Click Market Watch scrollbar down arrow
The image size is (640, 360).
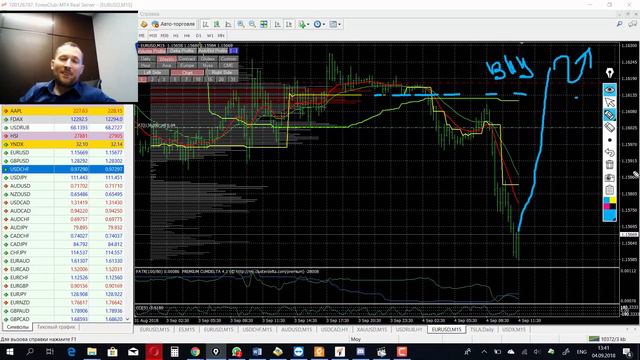(128, 319)
